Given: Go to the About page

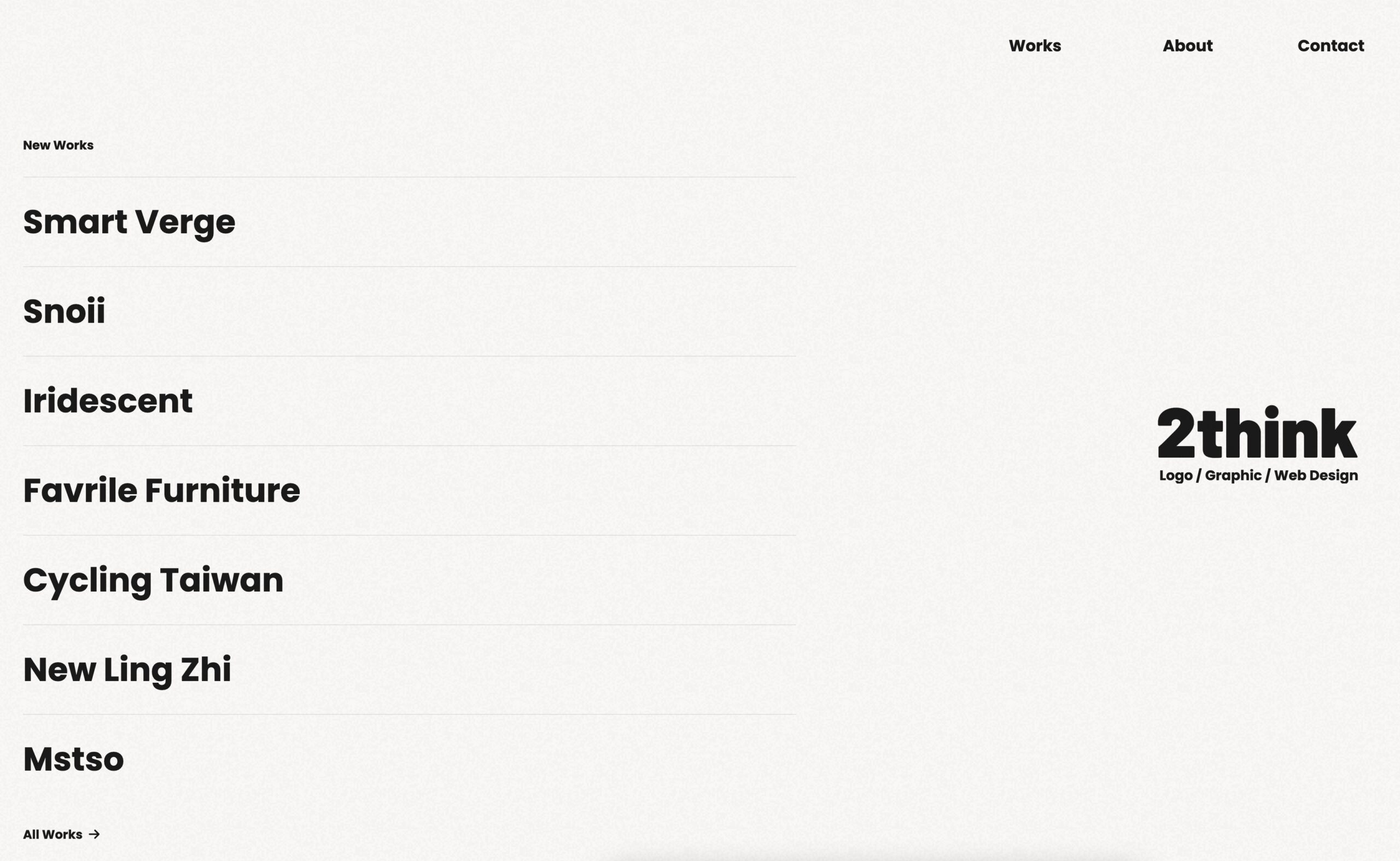Looking at the screenshot, I should 1187,45.
